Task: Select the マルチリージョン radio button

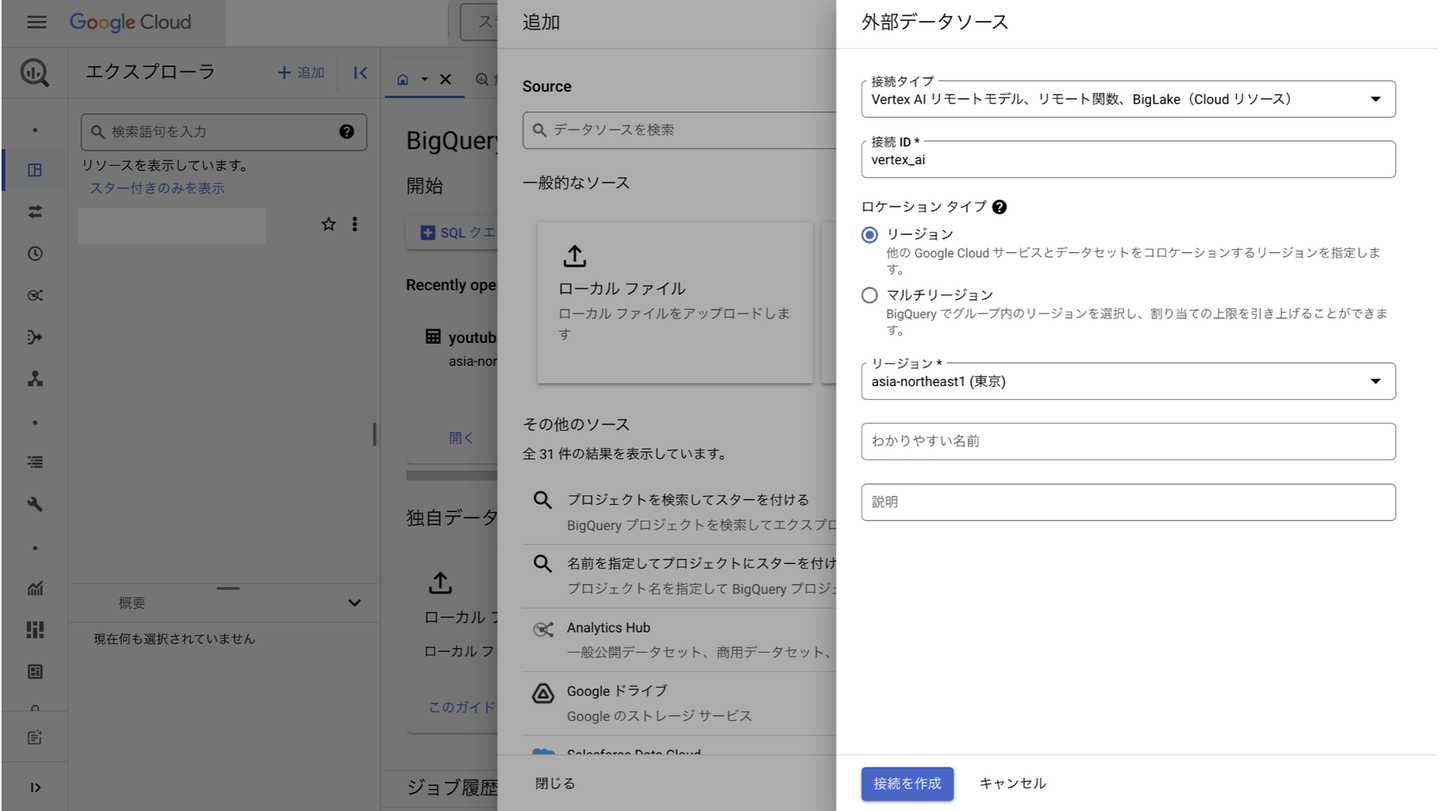Action: pos(869,295)
